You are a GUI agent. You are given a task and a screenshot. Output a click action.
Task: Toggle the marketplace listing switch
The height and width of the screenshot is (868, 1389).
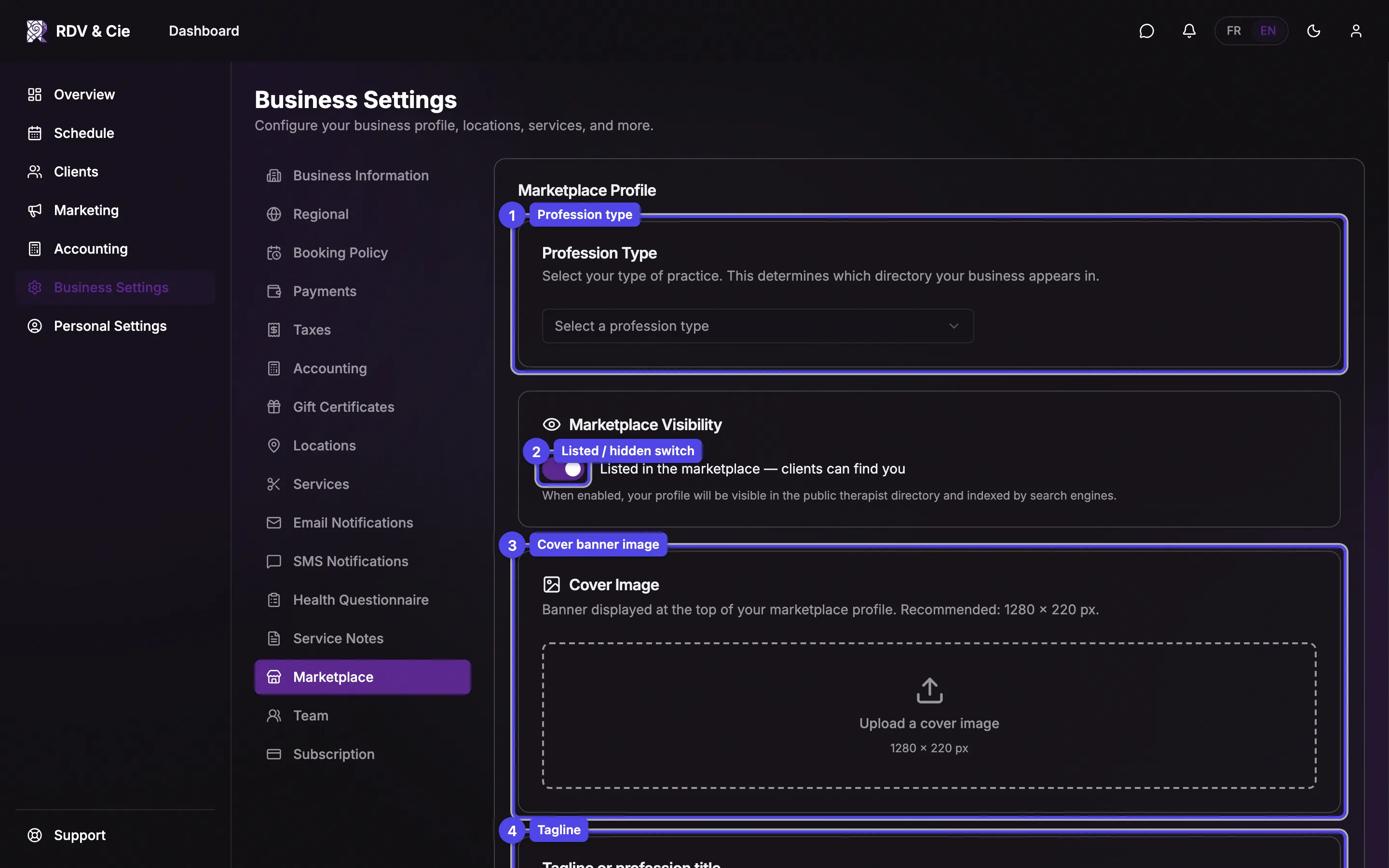point(563,470)
